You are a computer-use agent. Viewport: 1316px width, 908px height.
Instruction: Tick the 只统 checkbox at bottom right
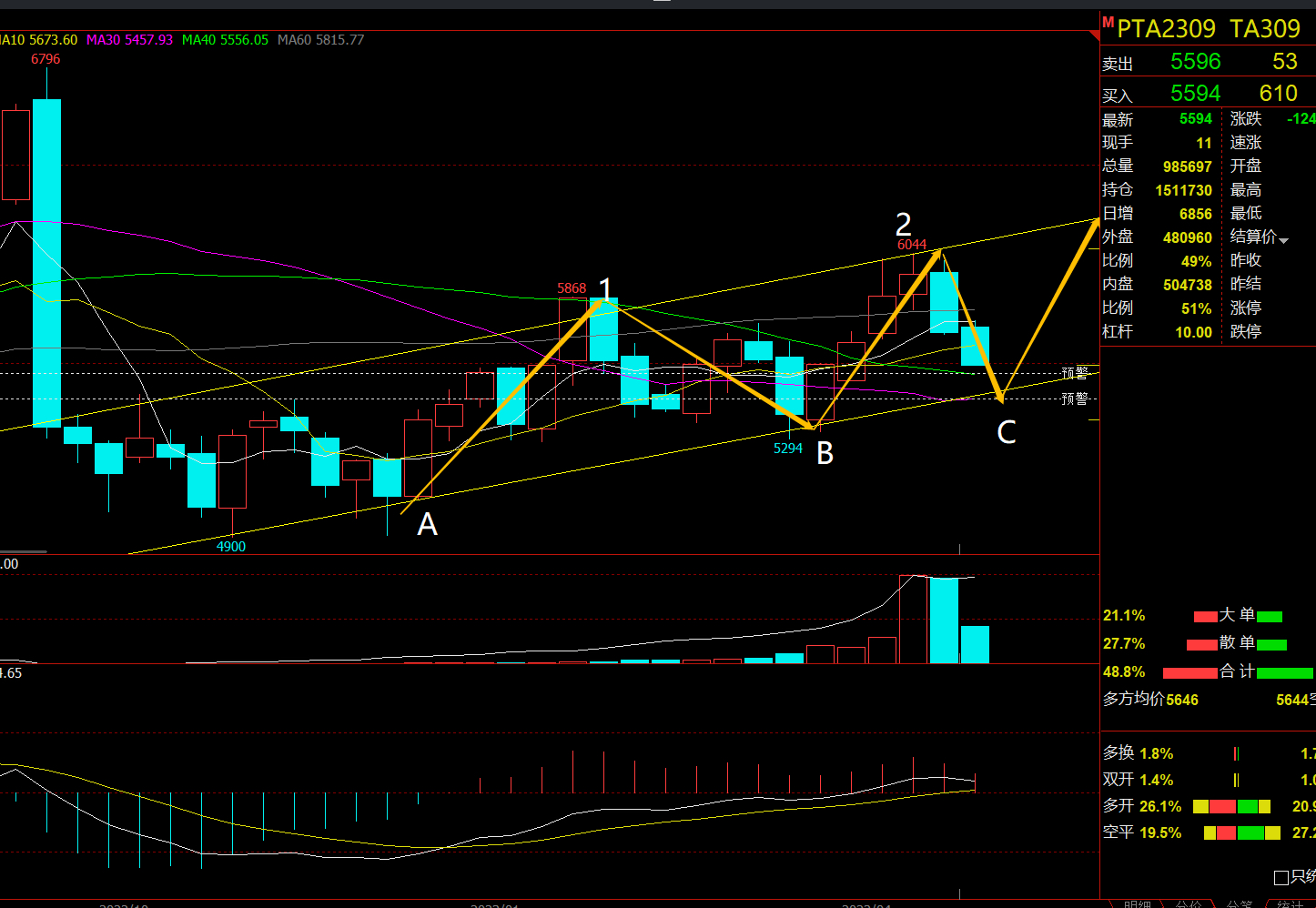(x=1281, y=878)
